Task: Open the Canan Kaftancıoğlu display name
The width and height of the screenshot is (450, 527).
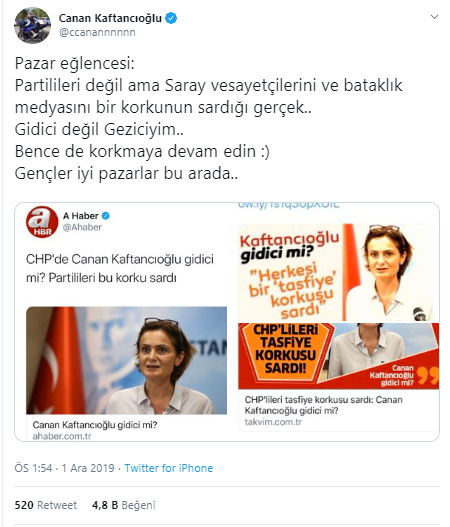Action: [110, 18]
